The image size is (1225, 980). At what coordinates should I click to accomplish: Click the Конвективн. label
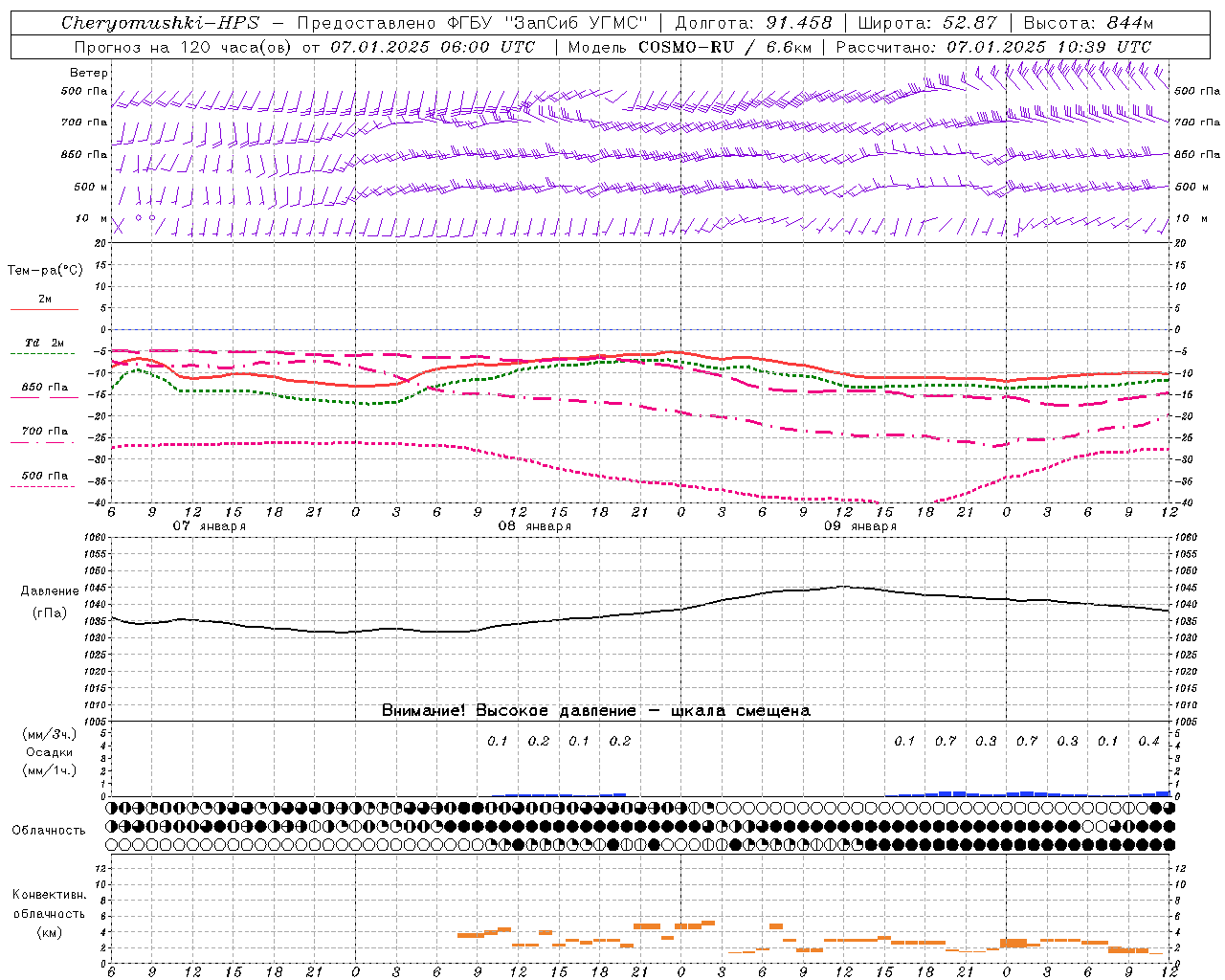click(49, 895)
